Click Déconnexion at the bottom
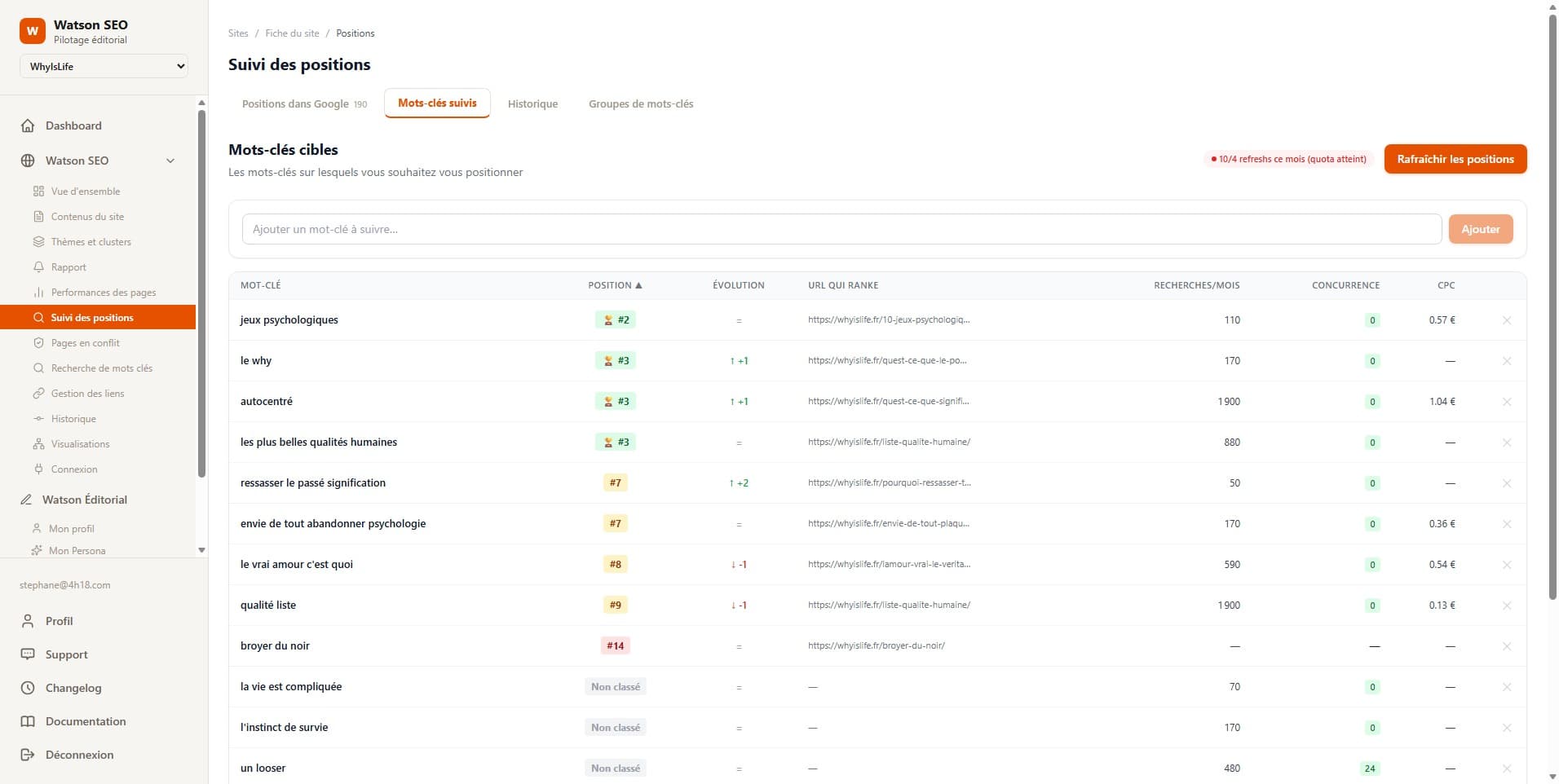 [79, 755]
